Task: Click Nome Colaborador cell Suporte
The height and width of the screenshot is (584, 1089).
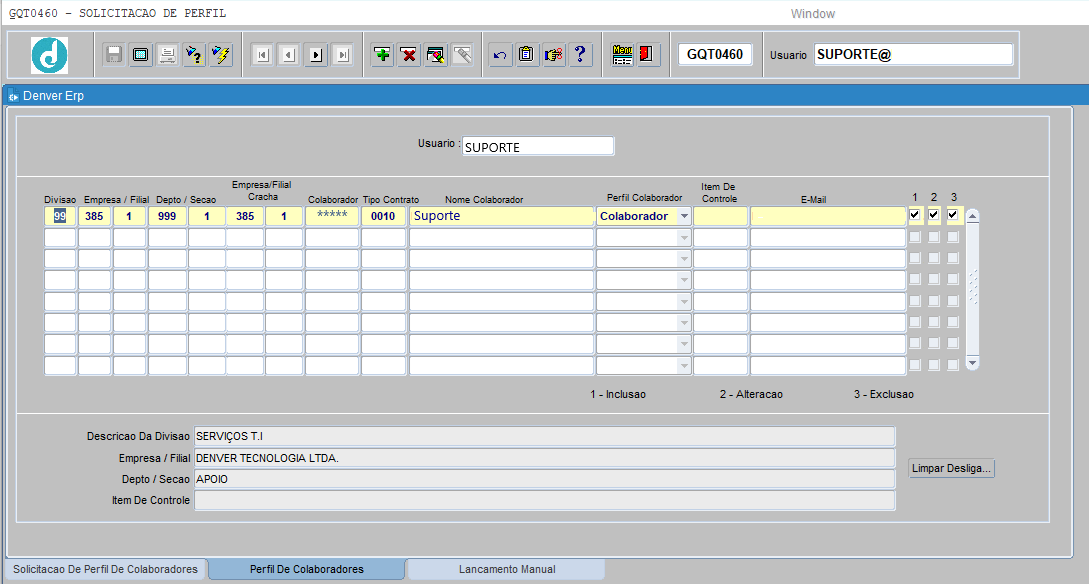Action: (x=501, y=216)
